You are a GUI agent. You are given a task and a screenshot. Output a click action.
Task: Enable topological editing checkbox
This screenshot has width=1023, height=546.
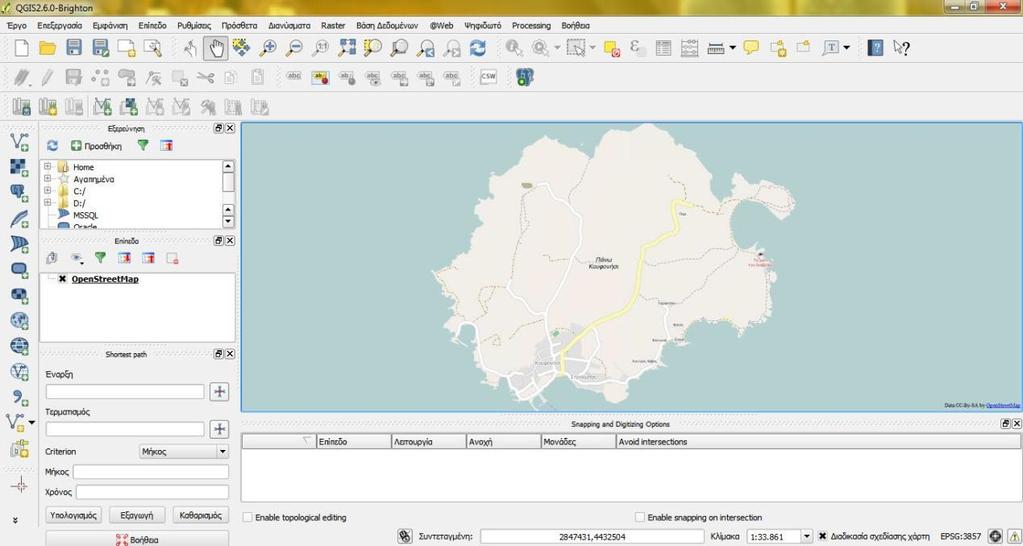point(248,517)
